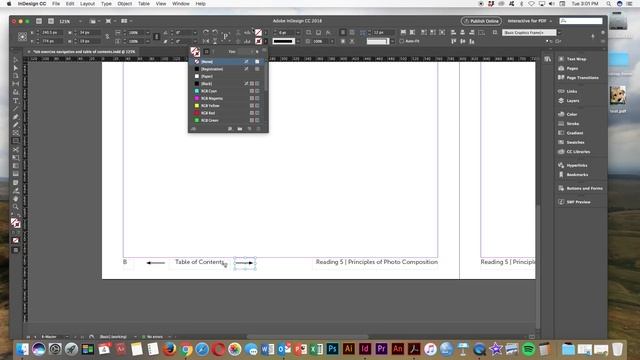The height and width of the screenshot is (360, 640).
Task: Select the Type tool
Action: coord(16,101)
